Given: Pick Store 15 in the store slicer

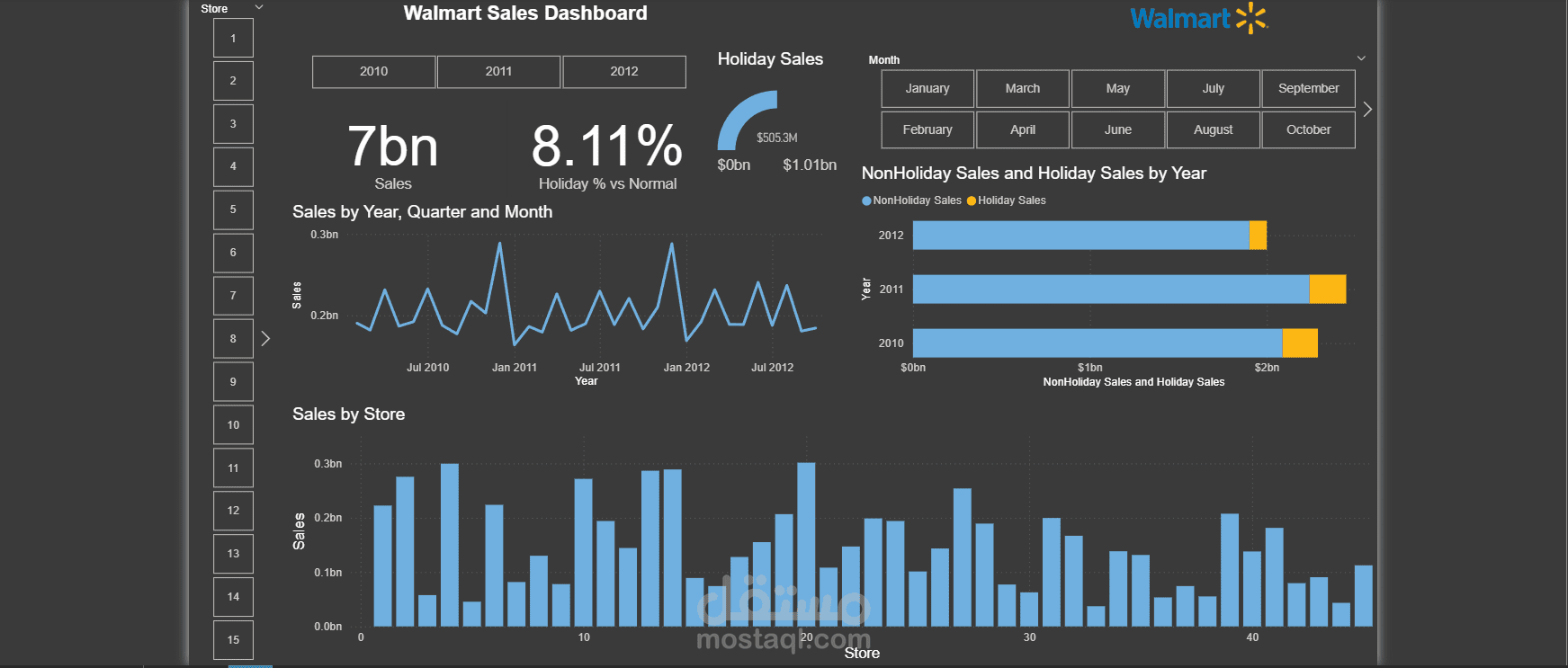Looking at the screenshot, I should [233, 640].
